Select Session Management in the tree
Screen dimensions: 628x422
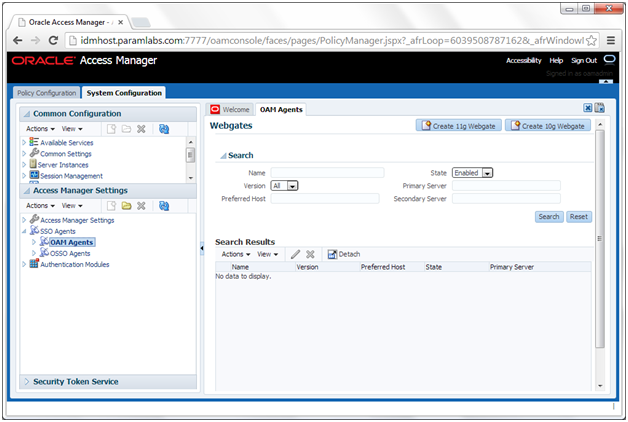(71, 176)
